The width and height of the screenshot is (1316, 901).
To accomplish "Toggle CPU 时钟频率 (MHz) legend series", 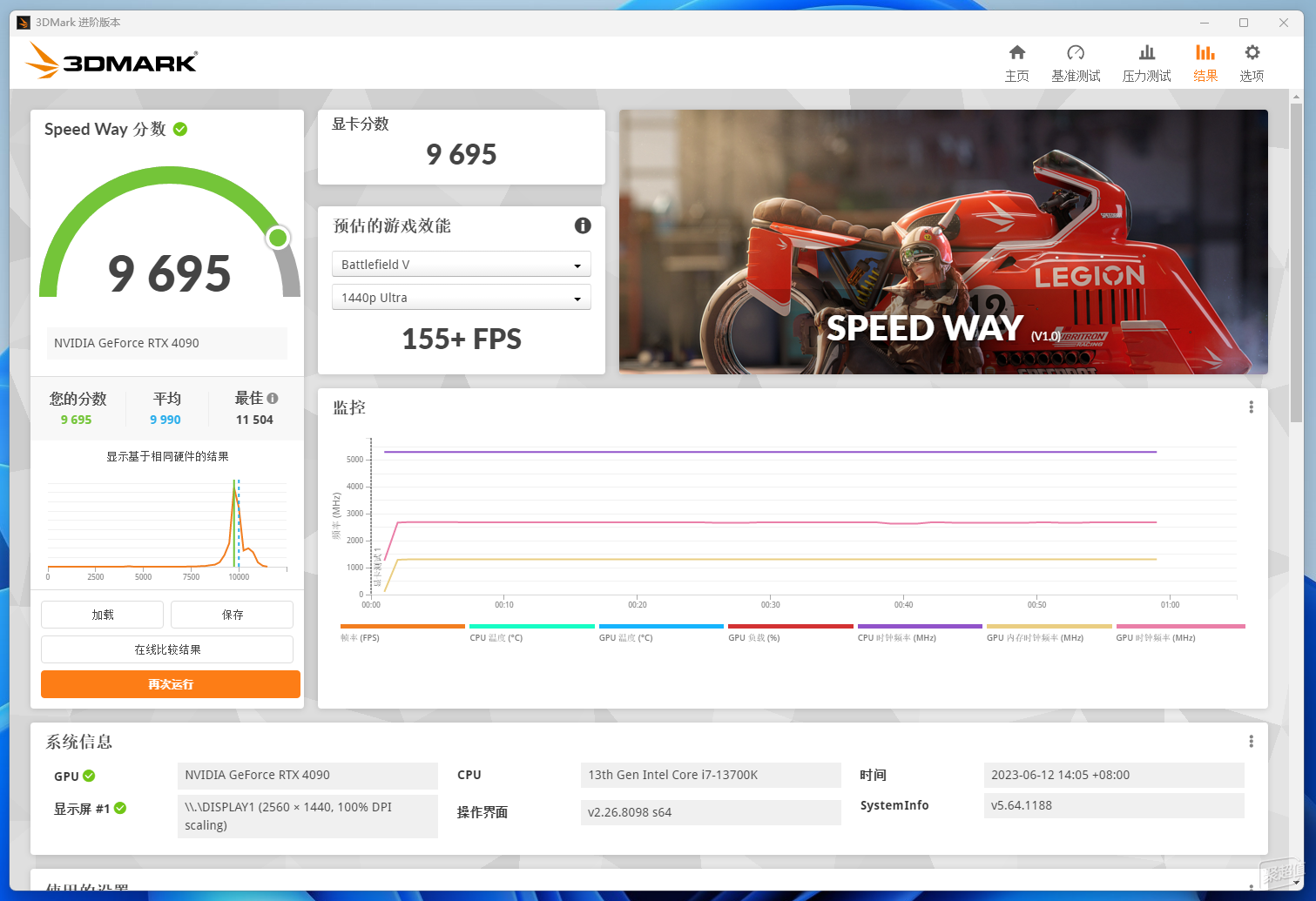I will coord(920,634).
